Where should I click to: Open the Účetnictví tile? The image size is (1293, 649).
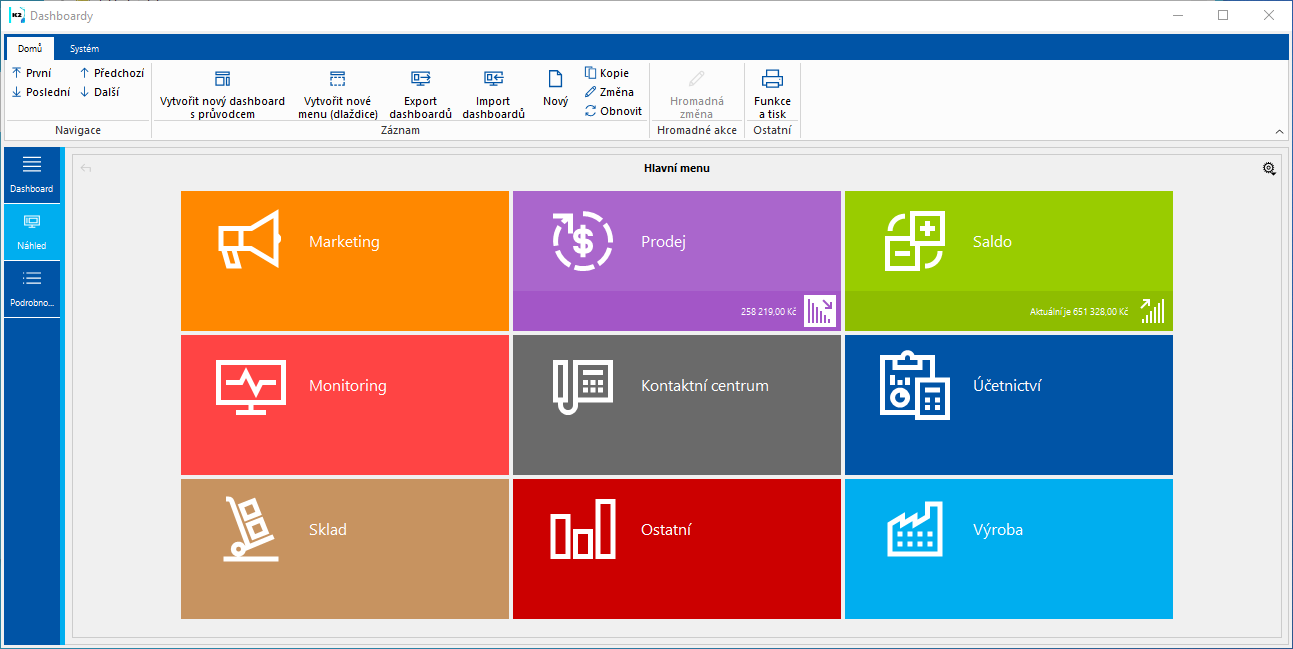coord(1009,405)
